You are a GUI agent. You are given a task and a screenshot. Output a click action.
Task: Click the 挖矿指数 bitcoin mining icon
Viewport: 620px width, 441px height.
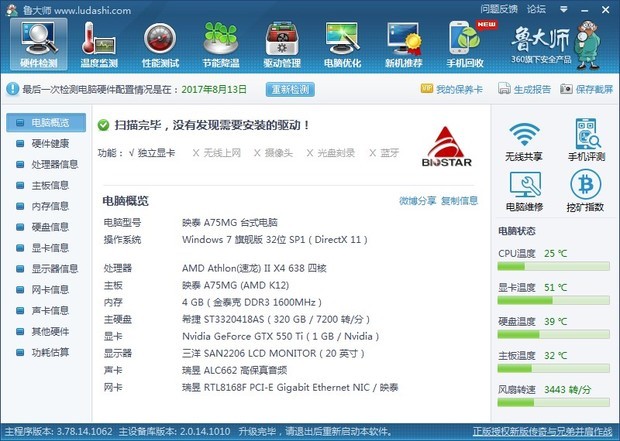tap(586, 191)
